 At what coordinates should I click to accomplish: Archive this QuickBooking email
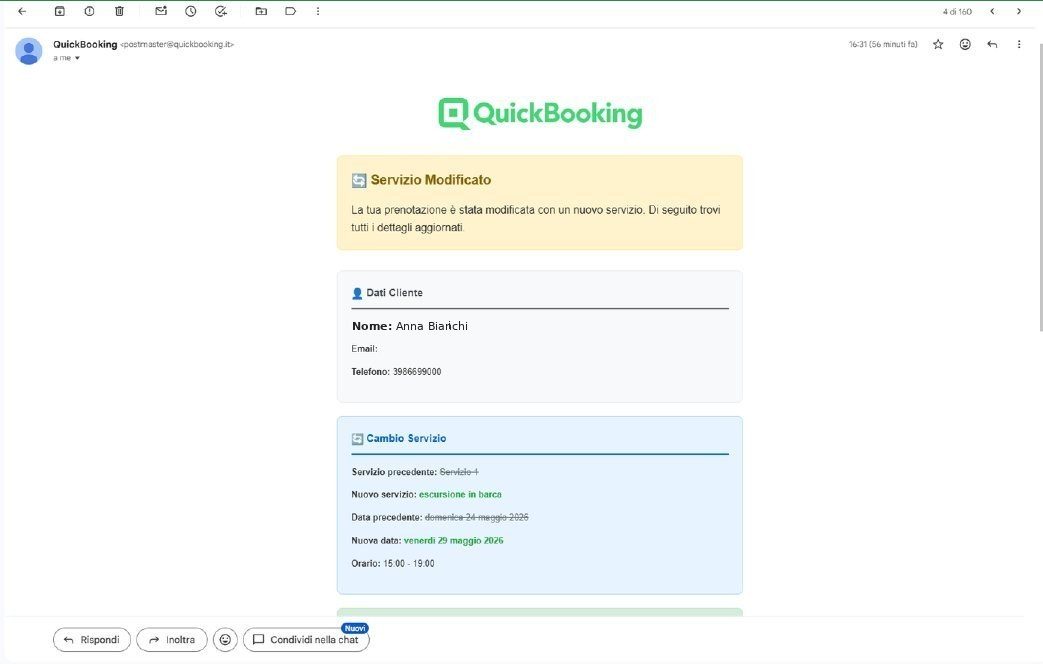[x=59, y=11]
